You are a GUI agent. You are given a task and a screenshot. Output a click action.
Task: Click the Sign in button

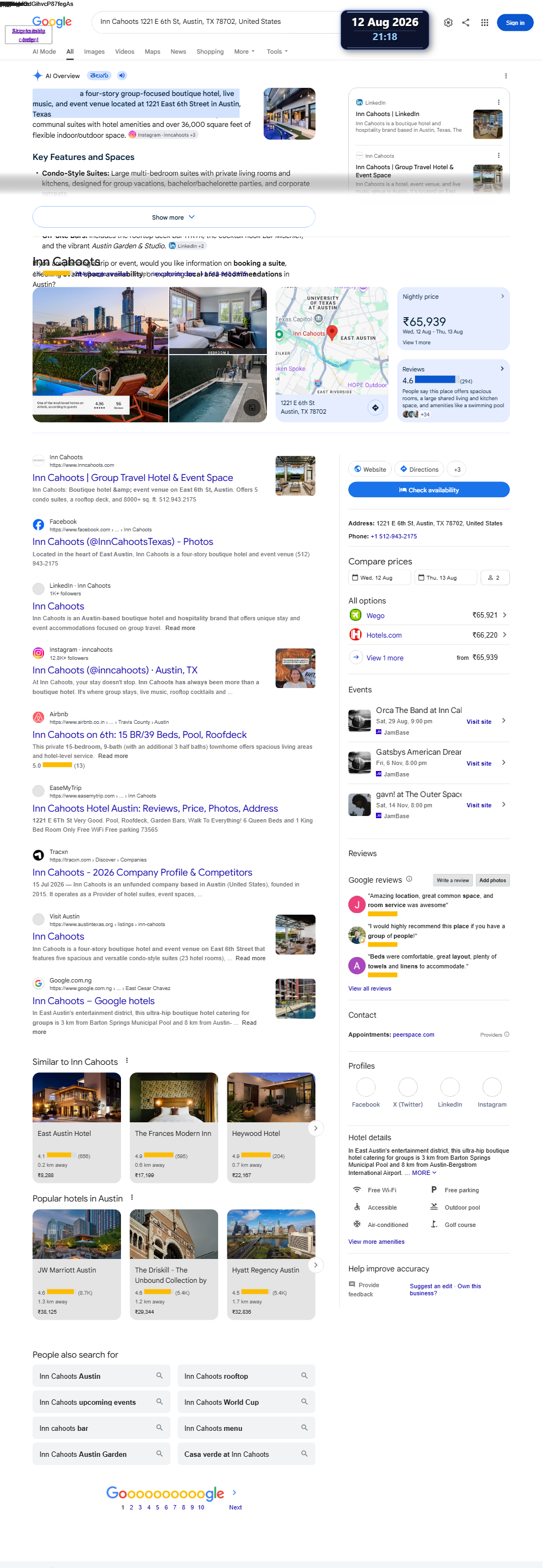[515, 23]
